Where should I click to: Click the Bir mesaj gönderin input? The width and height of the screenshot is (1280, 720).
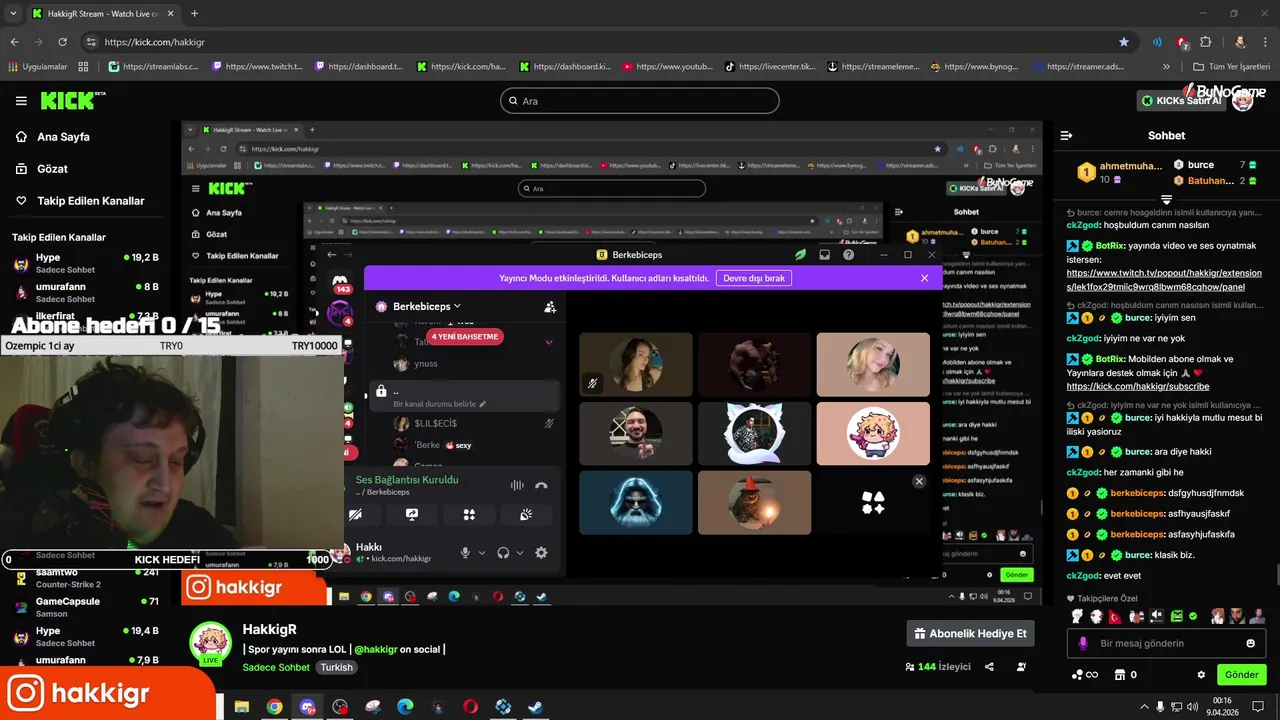click(1166, 643)
